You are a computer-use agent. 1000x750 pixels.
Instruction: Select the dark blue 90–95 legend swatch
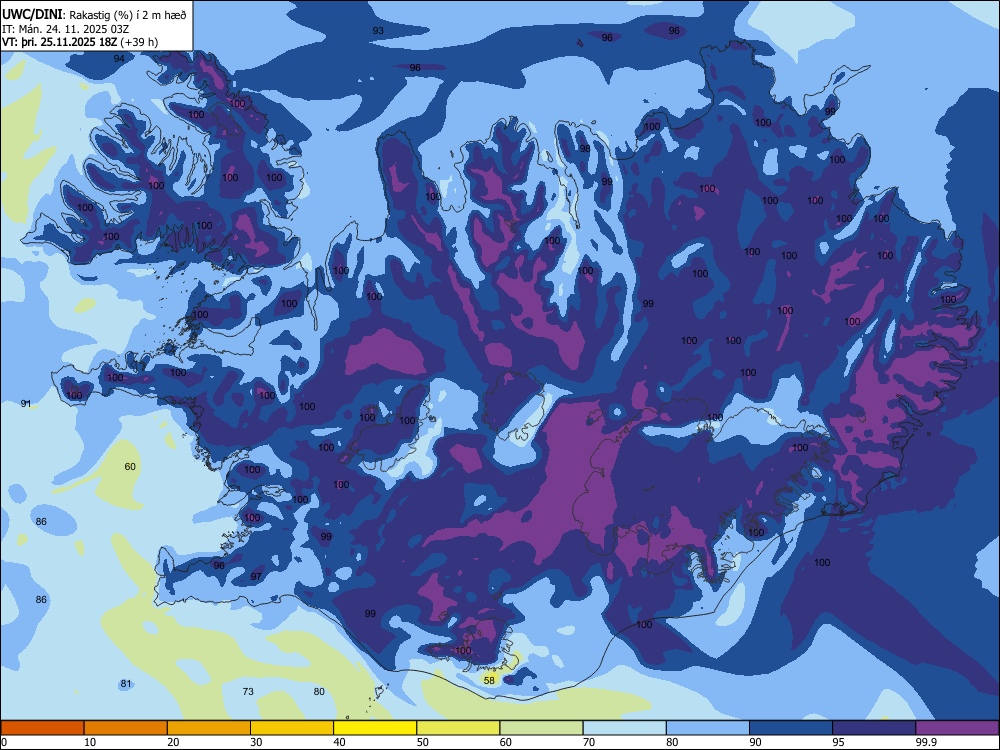point(791,728)
